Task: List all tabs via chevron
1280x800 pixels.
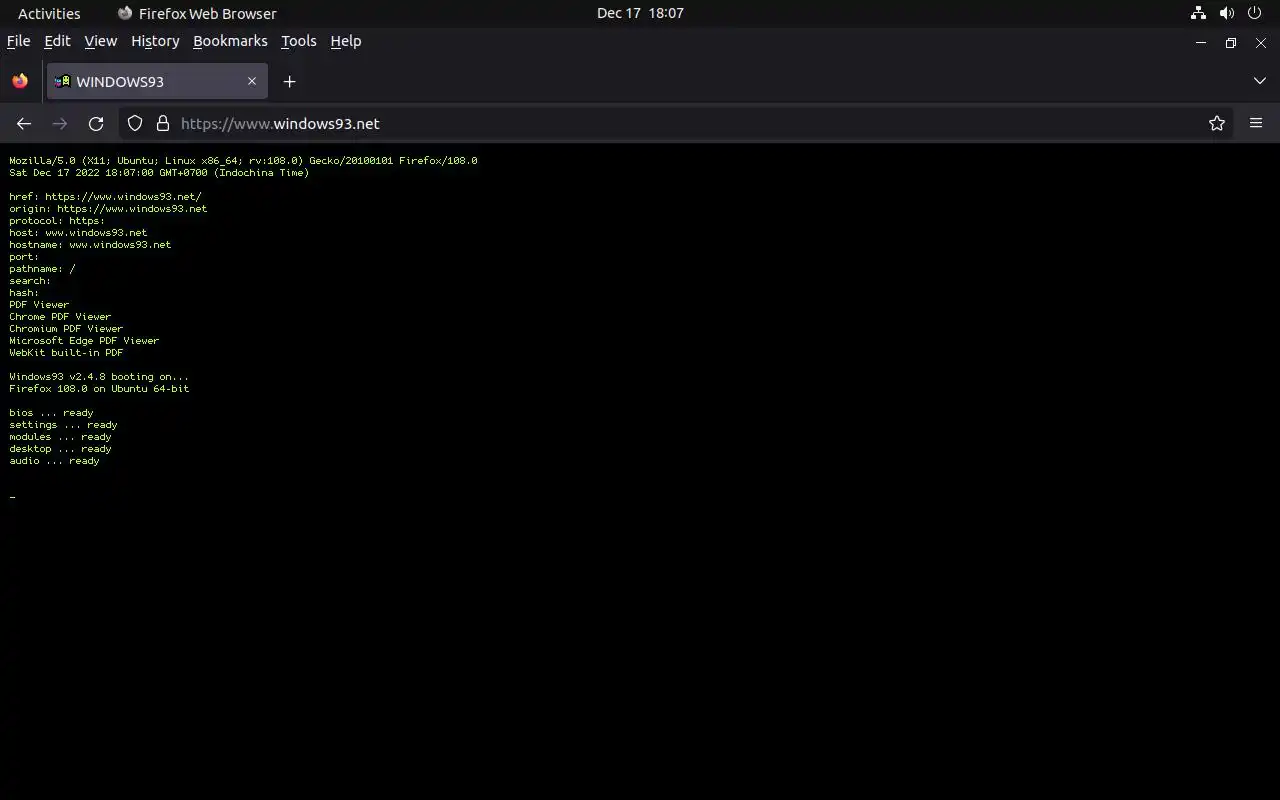Action: 1260,81
